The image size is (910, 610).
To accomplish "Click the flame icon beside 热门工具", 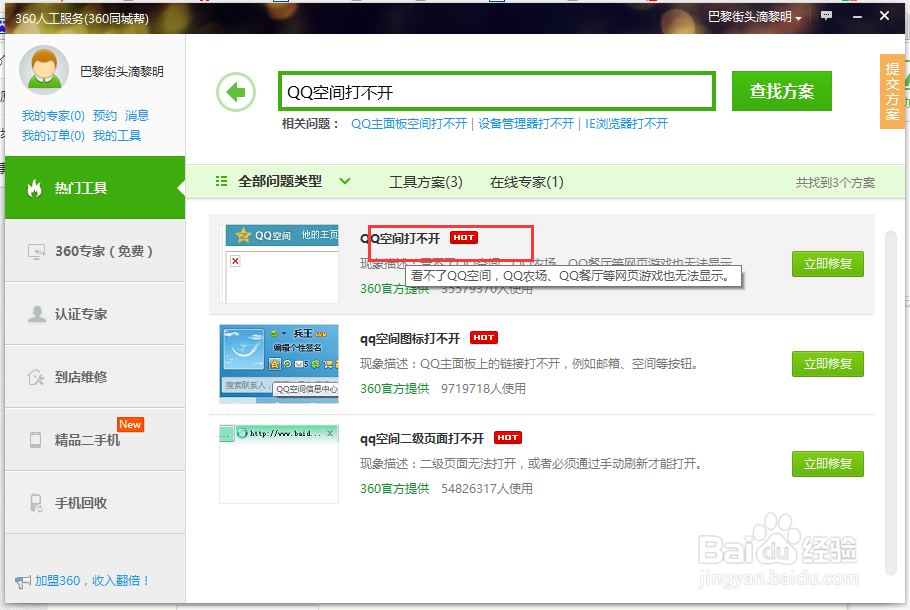I will click(x=34, y=188).
